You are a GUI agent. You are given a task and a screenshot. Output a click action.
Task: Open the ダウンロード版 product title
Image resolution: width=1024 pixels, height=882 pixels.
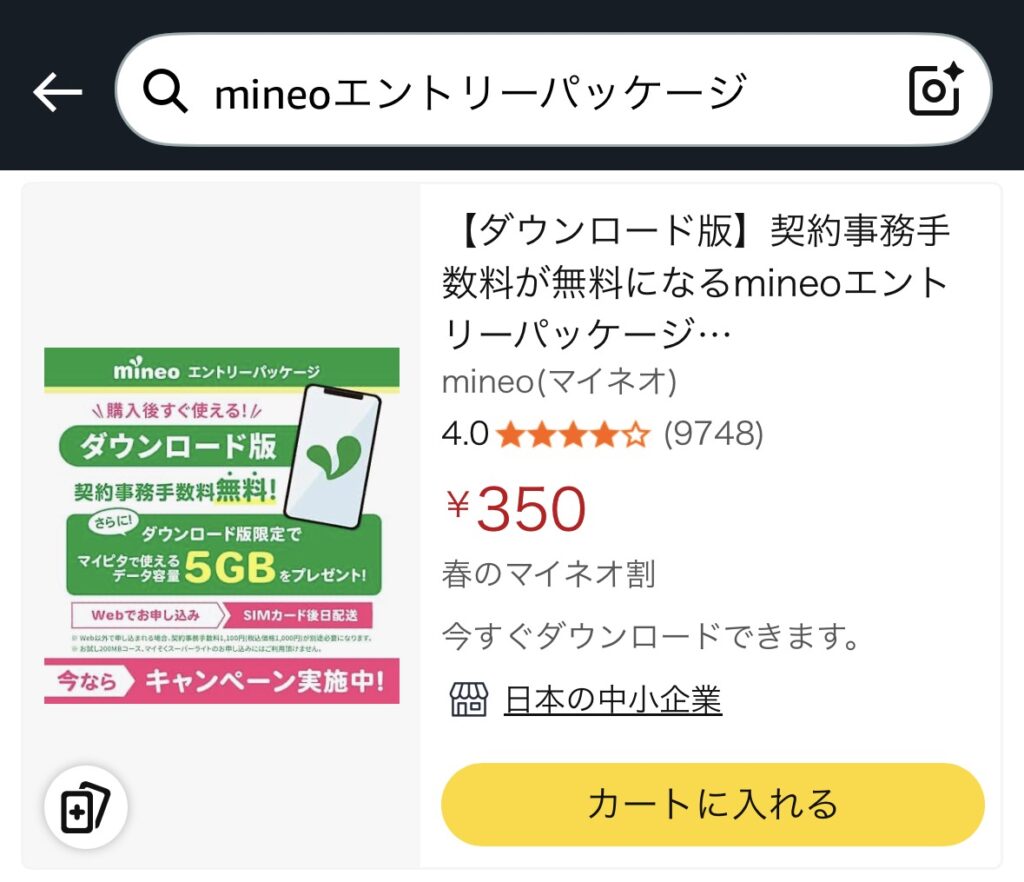pyautogui.click(x=696, y=284)
